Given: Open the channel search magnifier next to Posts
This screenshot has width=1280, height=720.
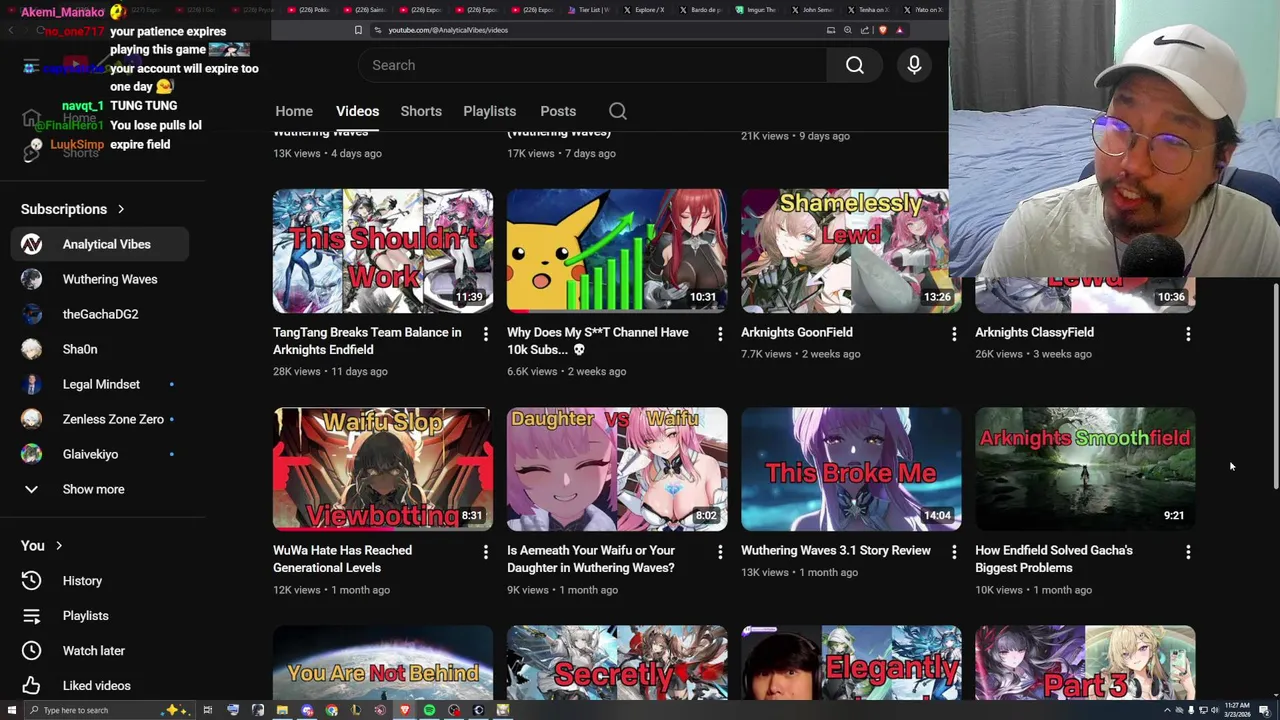Looking at the screenshot, I should click(618, 111).
